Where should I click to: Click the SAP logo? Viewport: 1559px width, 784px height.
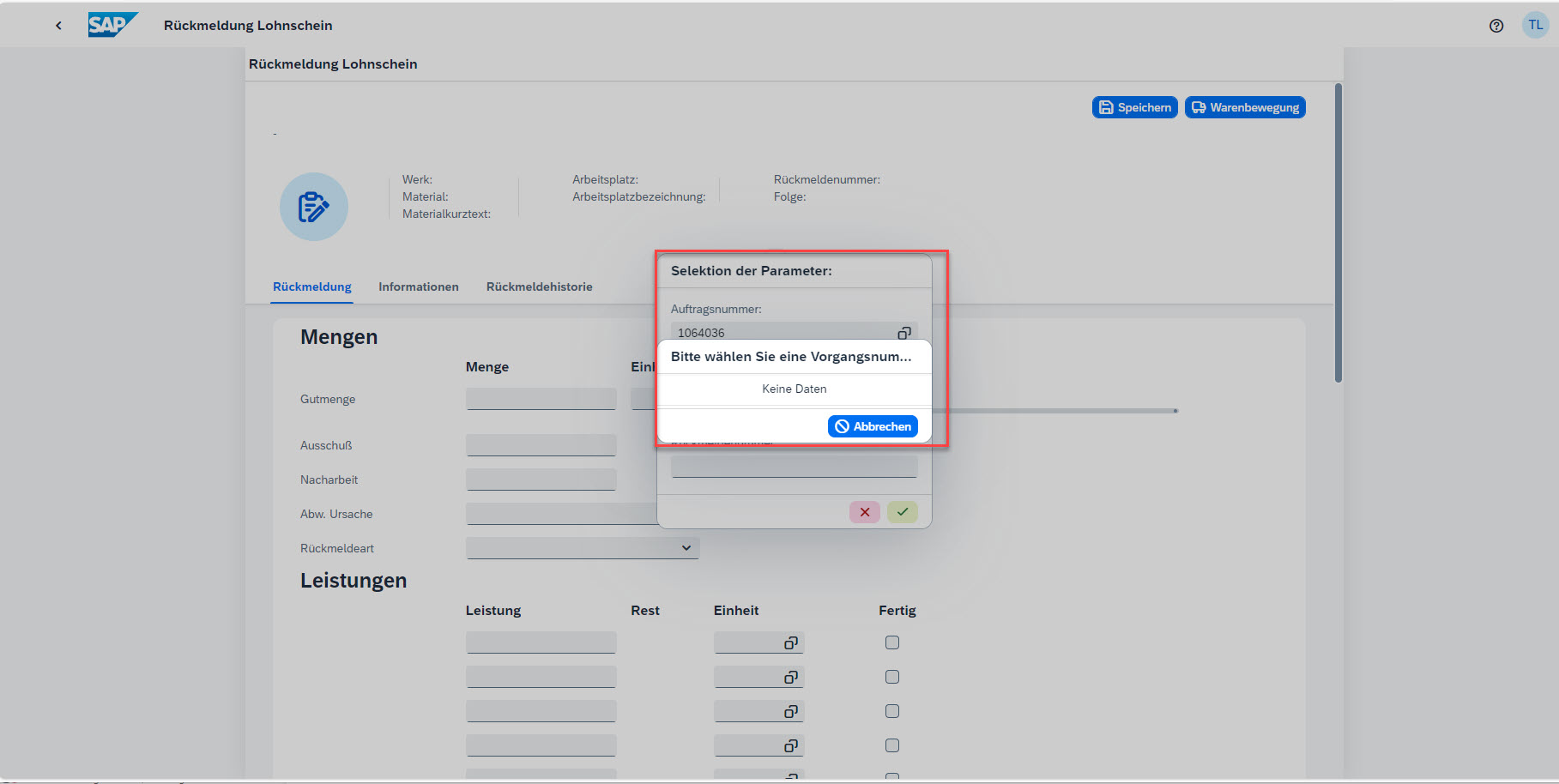click(112, 25)
